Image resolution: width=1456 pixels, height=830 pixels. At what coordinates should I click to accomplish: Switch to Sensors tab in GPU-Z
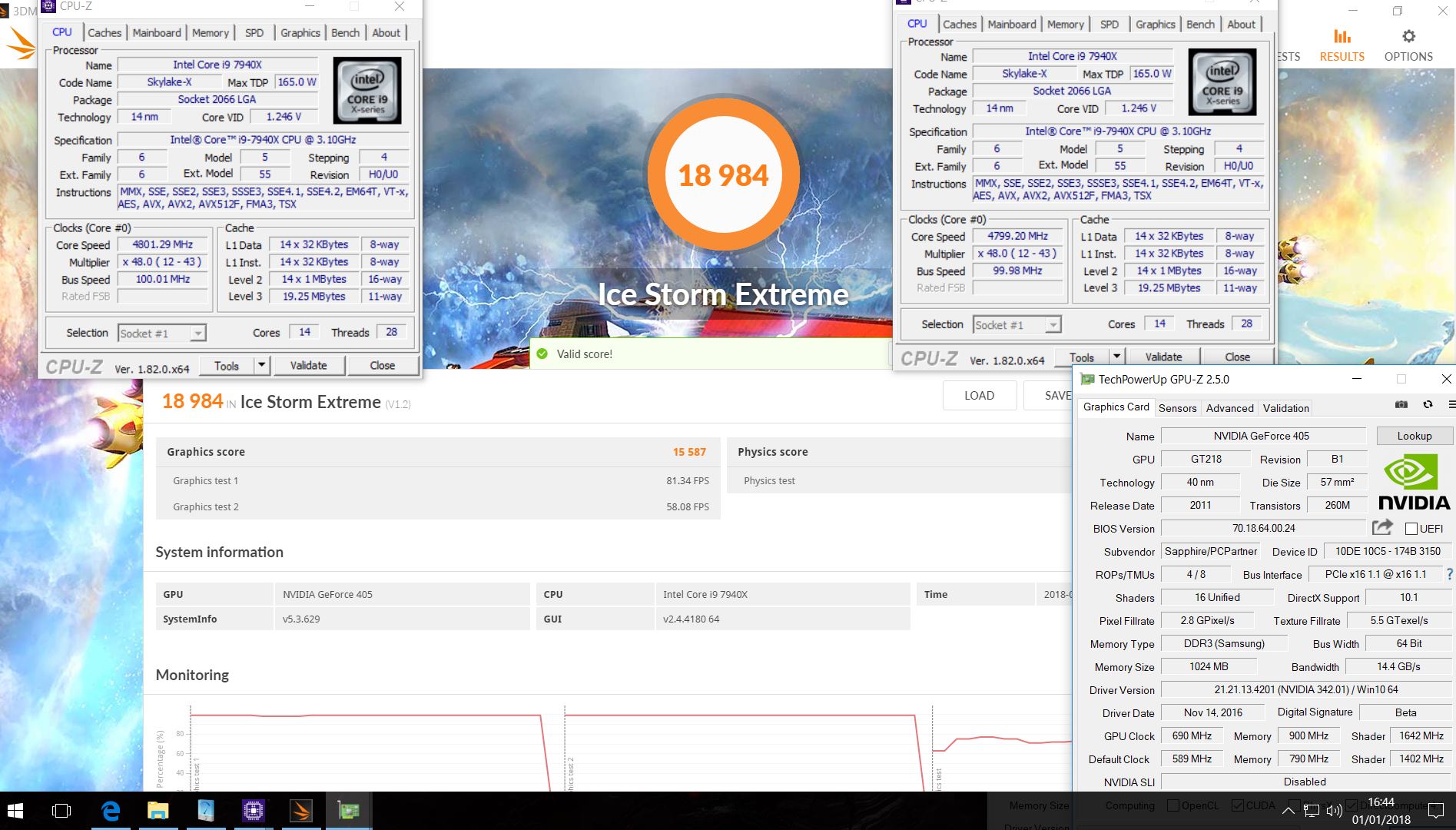coord(1178,408)
